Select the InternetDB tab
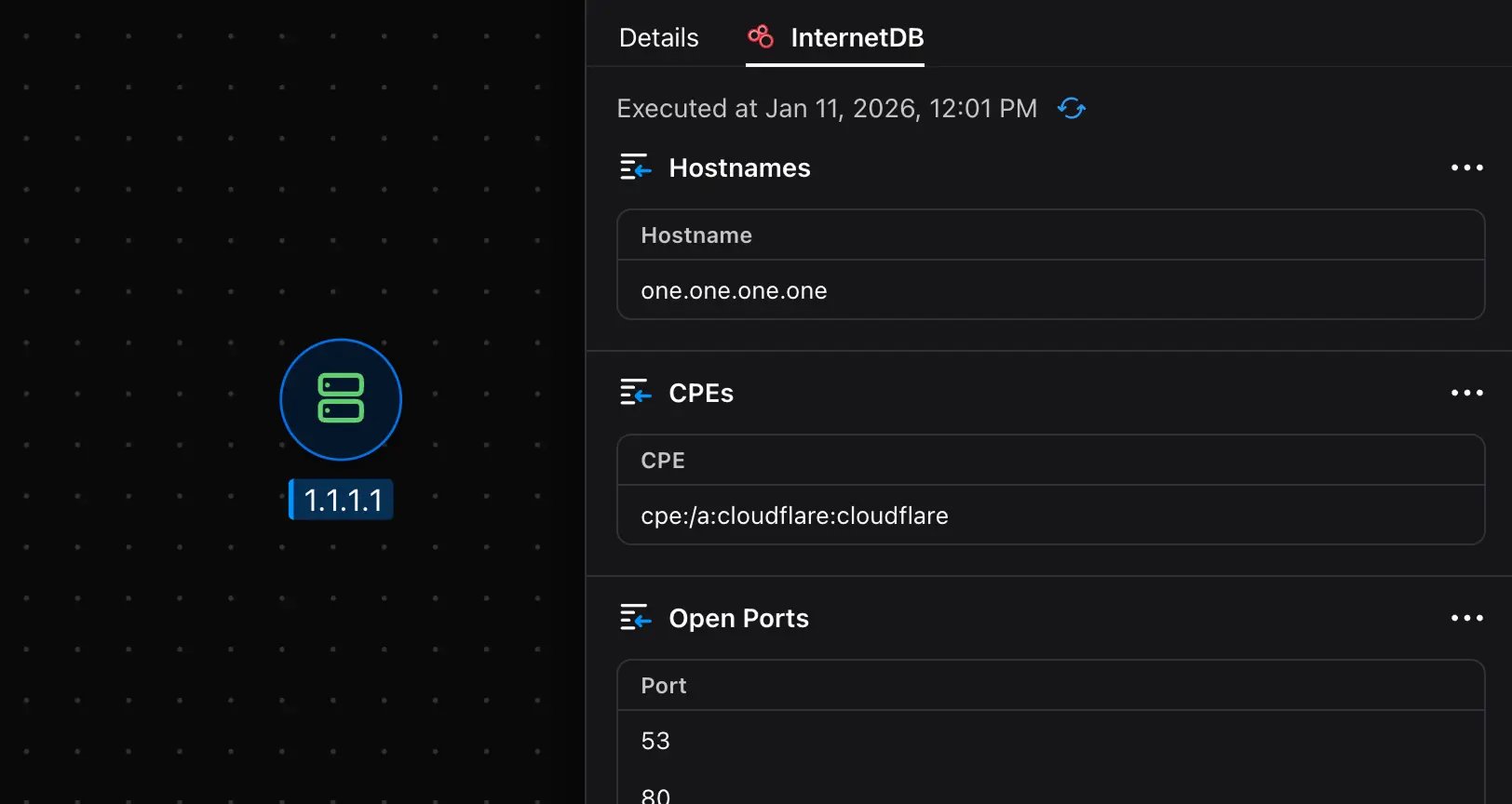Viewport: 1512px width, 804px height. [835, 37]
